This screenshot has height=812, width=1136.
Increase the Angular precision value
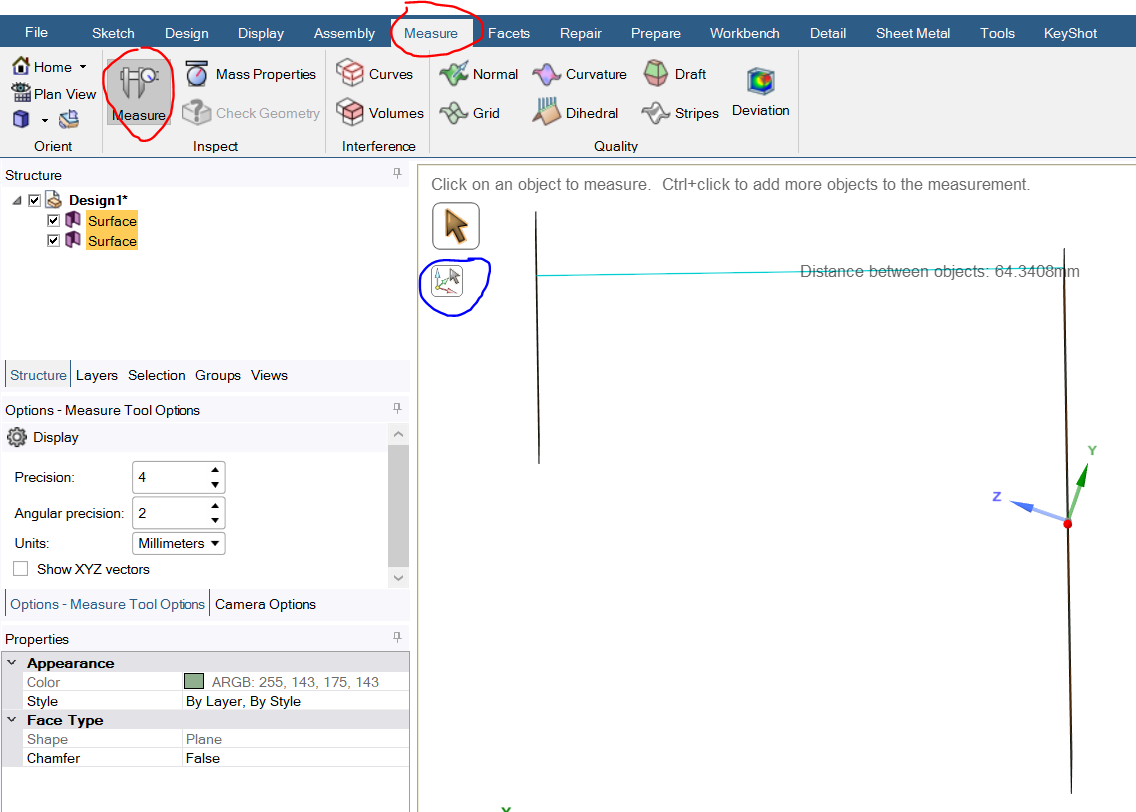click(215, 506)
